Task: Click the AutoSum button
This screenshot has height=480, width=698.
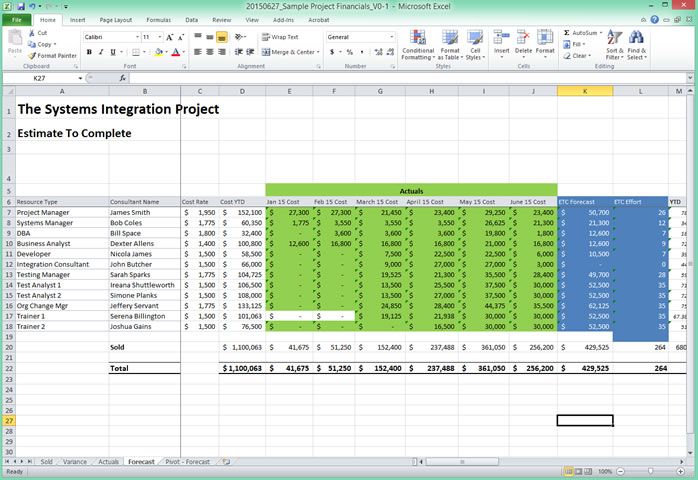Action: (x=583, y=33)
